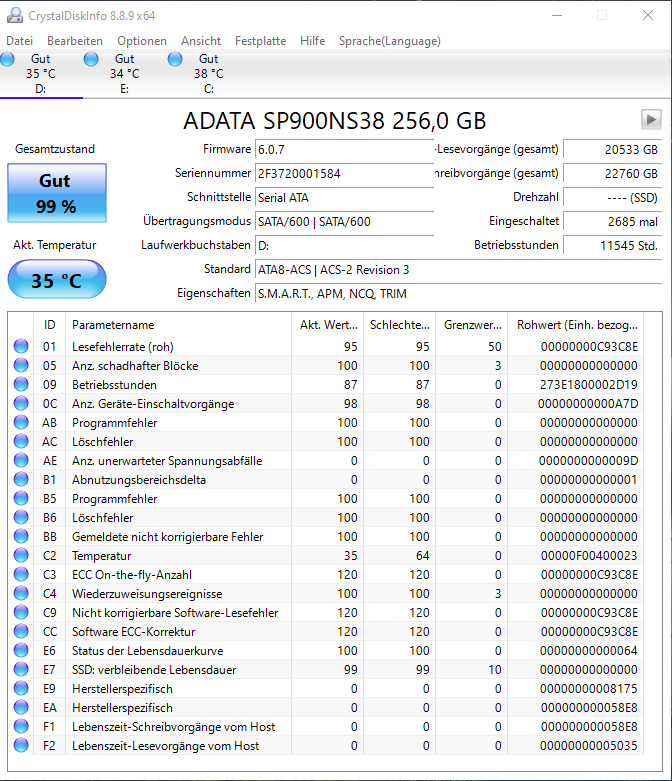Click the Rohwert column header
This screenshot has width=672, height=781.
pyautogui.click(x=576, y=325)
